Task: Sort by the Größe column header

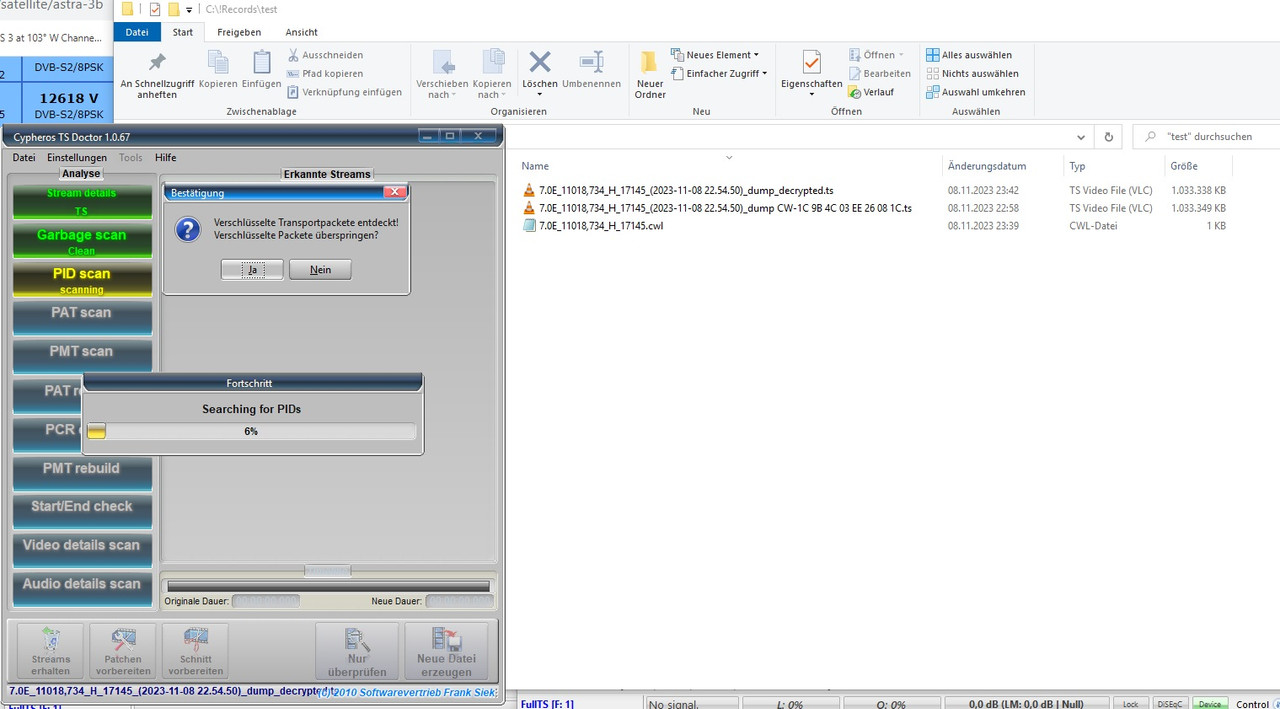Action: click(1184, 166)
